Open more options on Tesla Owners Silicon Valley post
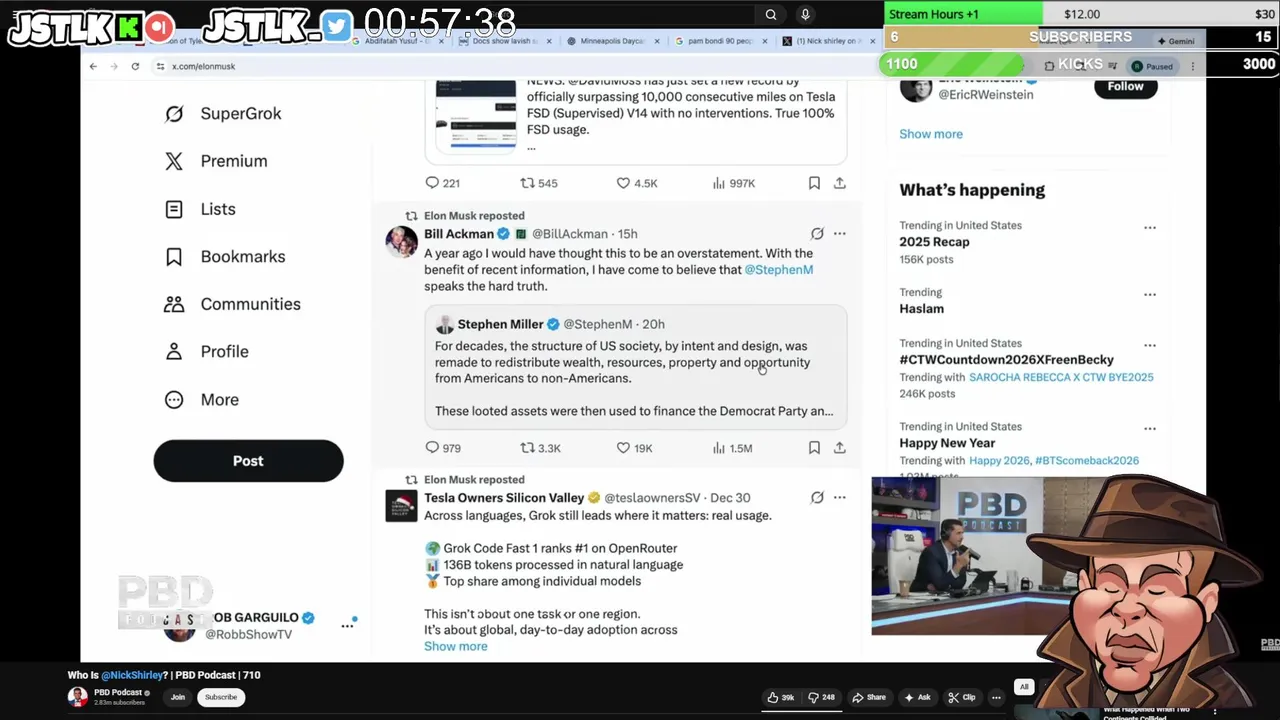Screen dimensions: 1280x720 point(840,498)
